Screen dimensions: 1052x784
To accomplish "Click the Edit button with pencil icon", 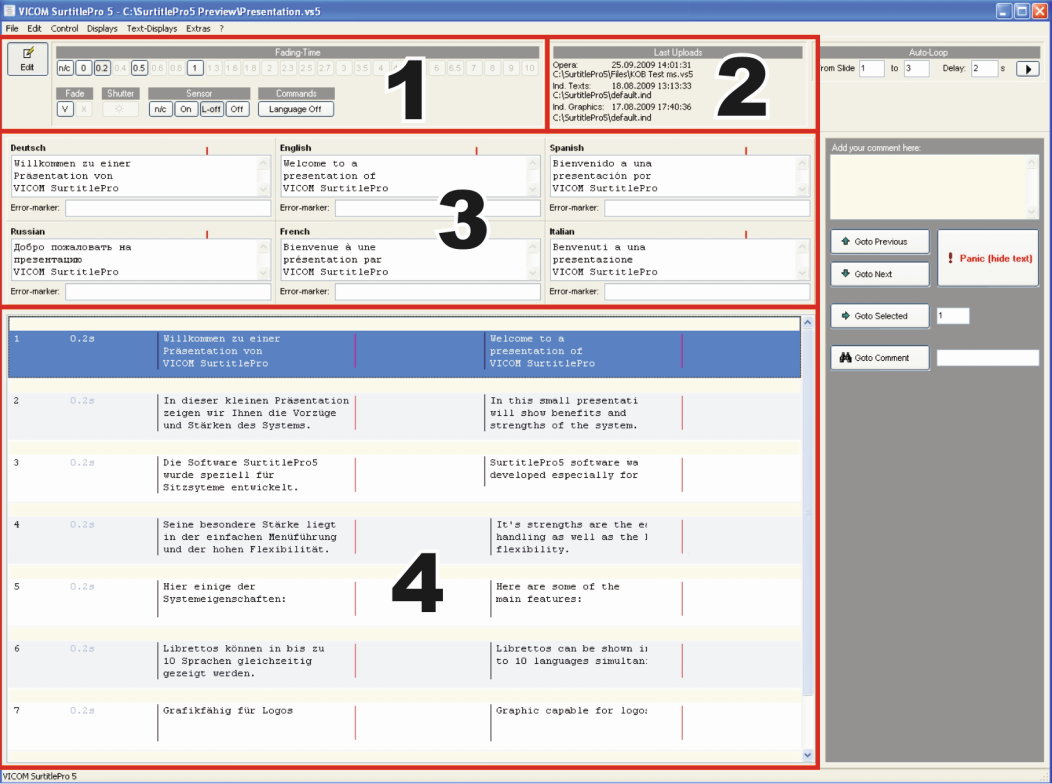I will [x=28, y=59].
